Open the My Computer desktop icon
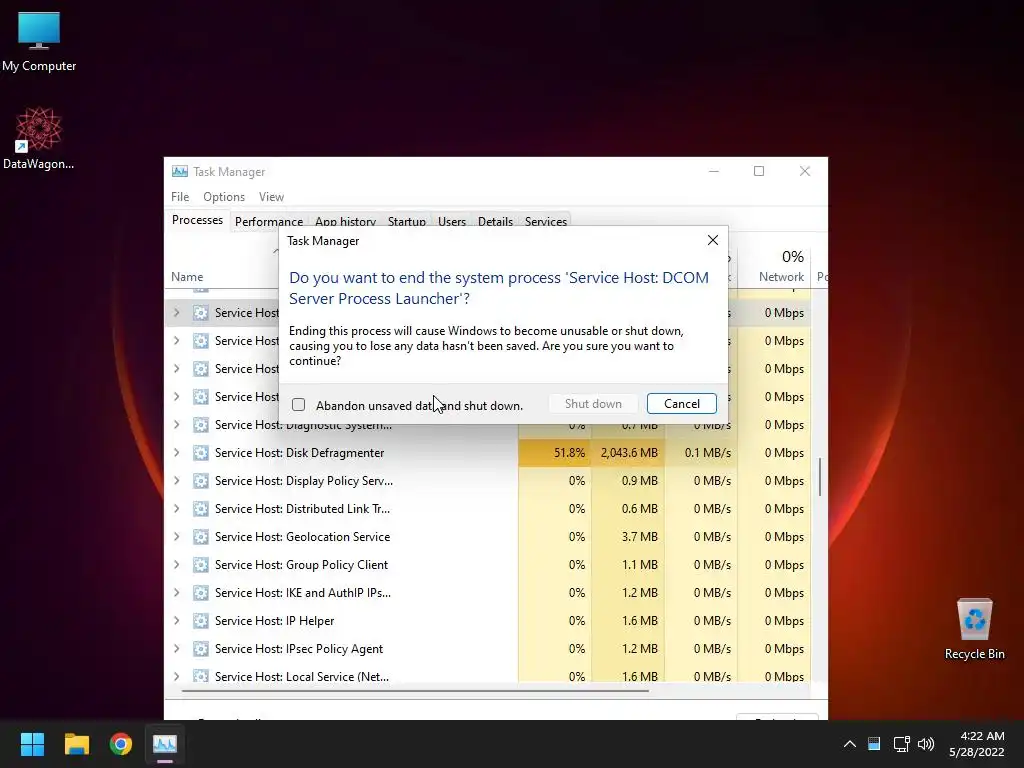Viewport: 1024px width, 768px height. coord(39,41)
